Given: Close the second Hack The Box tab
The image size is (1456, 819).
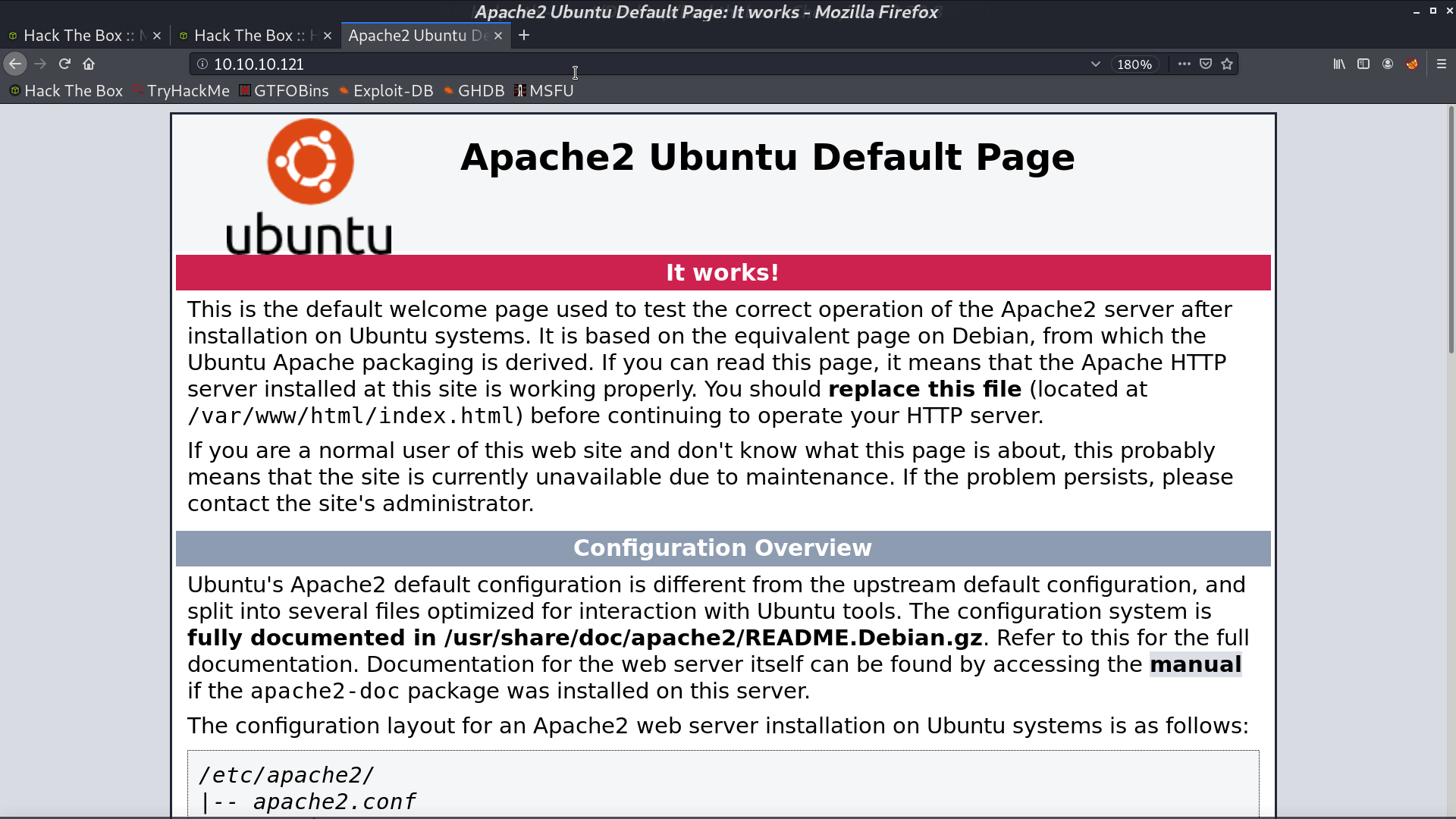Looking at the screenshot, I should 328,36.
